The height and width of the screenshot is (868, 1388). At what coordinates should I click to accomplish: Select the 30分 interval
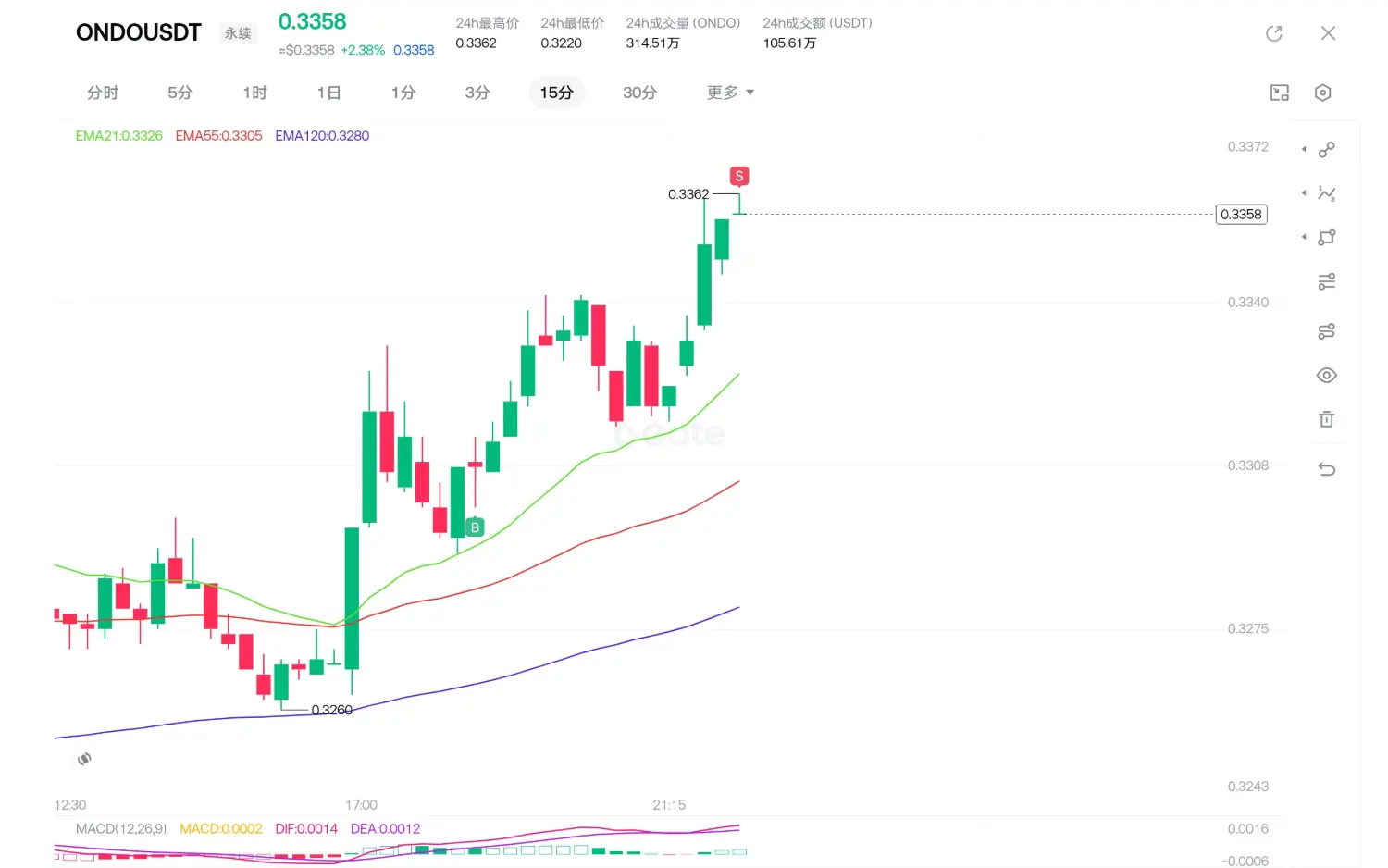click(x=639, y=93)
